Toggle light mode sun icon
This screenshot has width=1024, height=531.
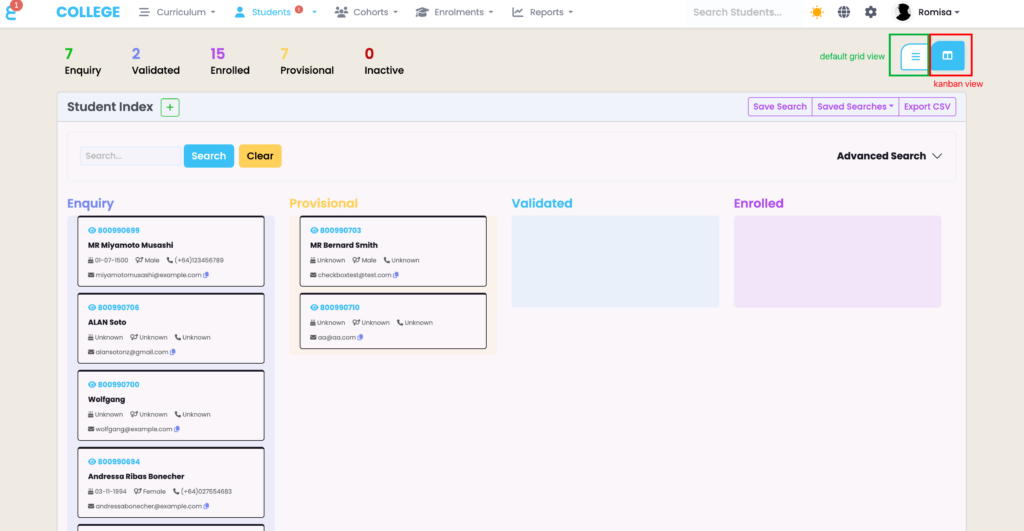(x=817, y=12)
